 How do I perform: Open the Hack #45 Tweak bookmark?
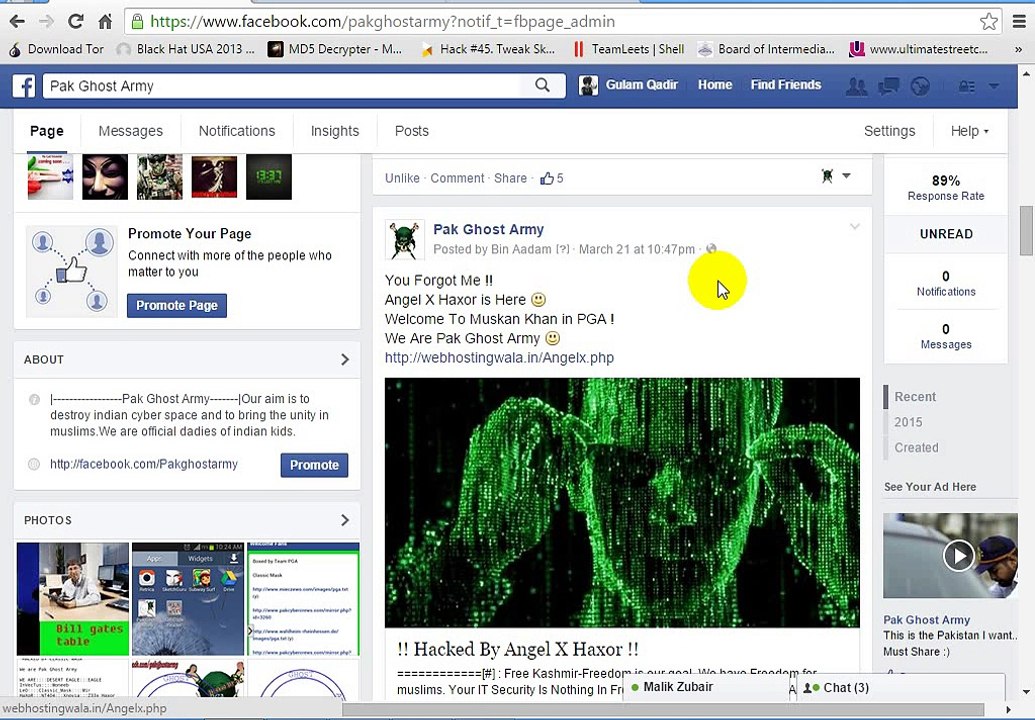[x=487, y=49]
